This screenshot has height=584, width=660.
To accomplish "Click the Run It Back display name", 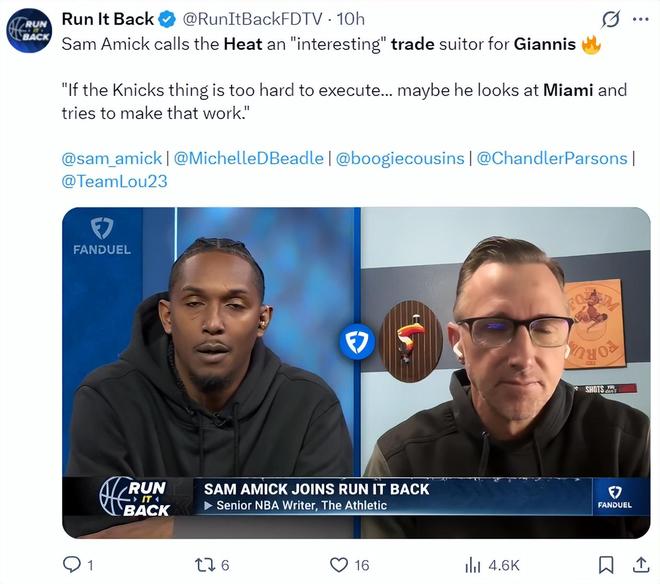I will tap(108, 19).
